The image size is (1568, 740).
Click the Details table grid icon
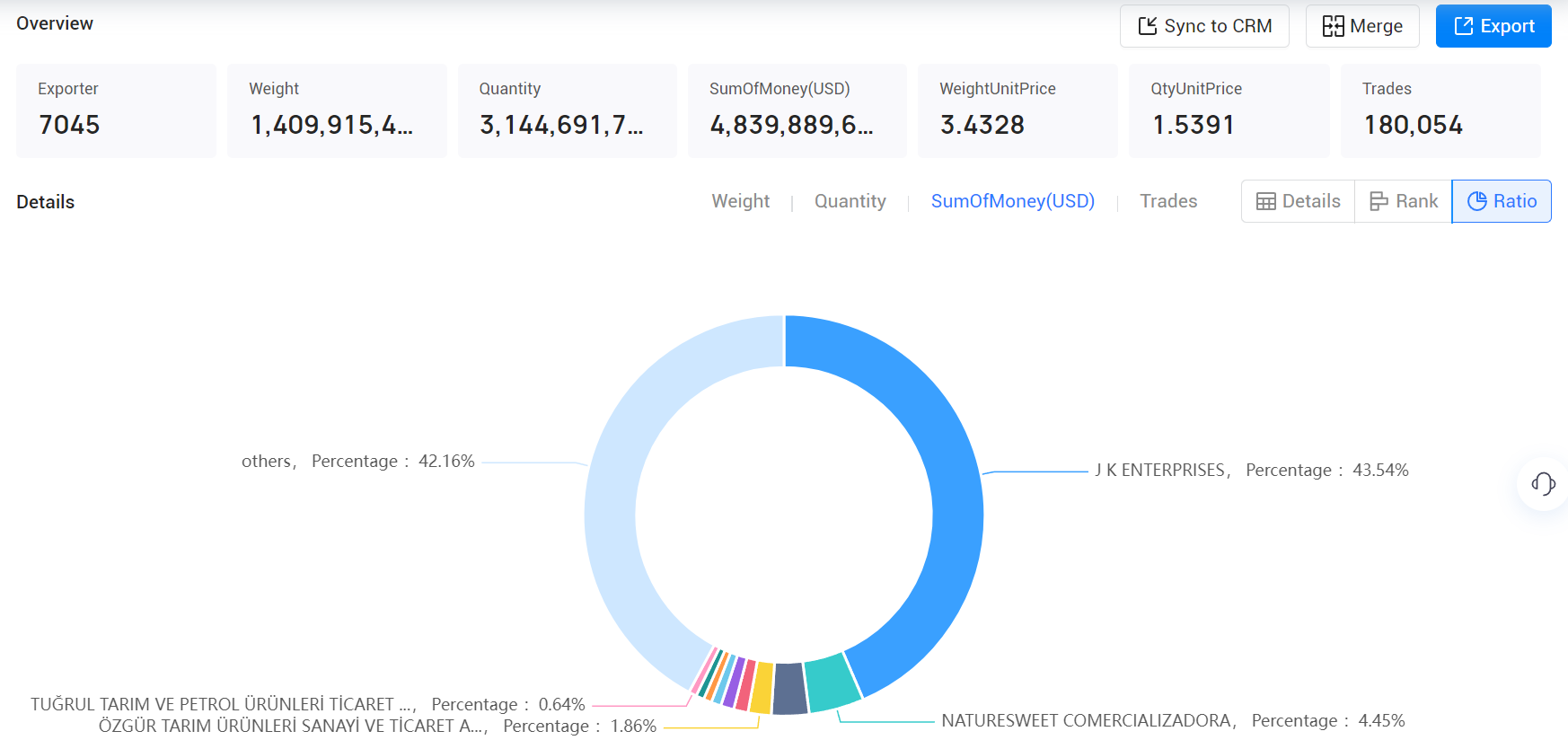pos(1265,201)
